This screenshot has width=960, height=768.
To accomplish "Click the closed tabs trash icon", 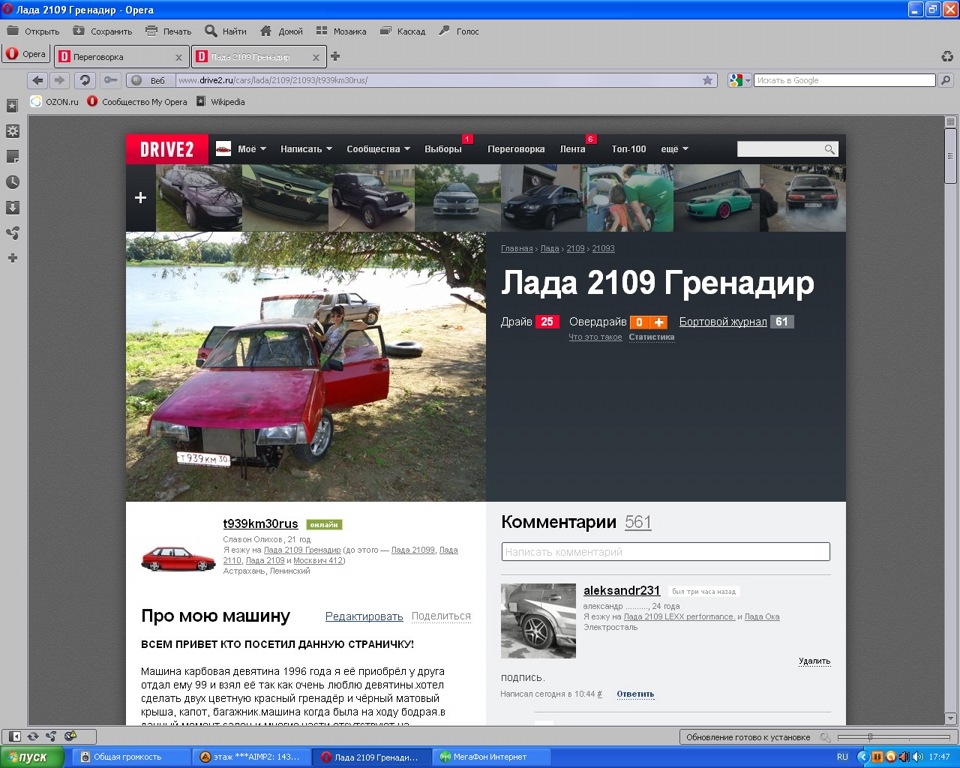I will [947, 56].
